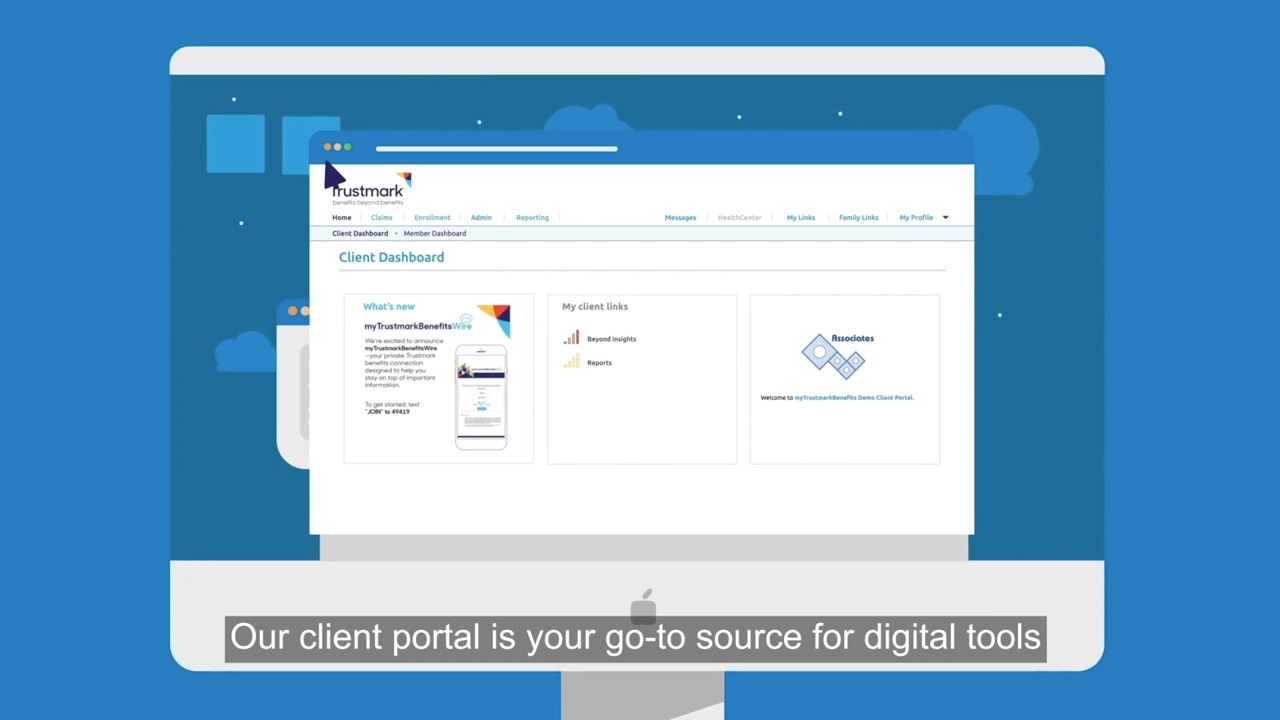Click the myTrustmarkBenefitsWire heading
Screen dimensions: 1280x720
(x=418, y=326)
